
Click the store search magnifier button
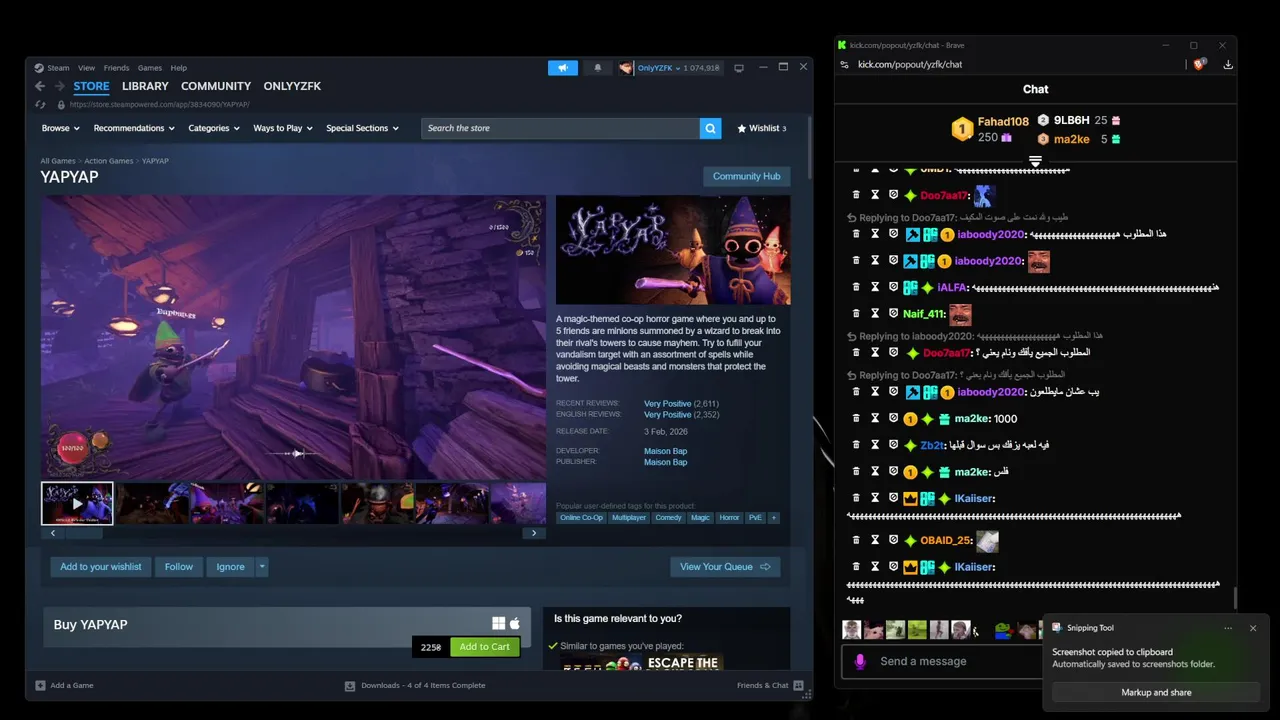click(x=710, y=128)
